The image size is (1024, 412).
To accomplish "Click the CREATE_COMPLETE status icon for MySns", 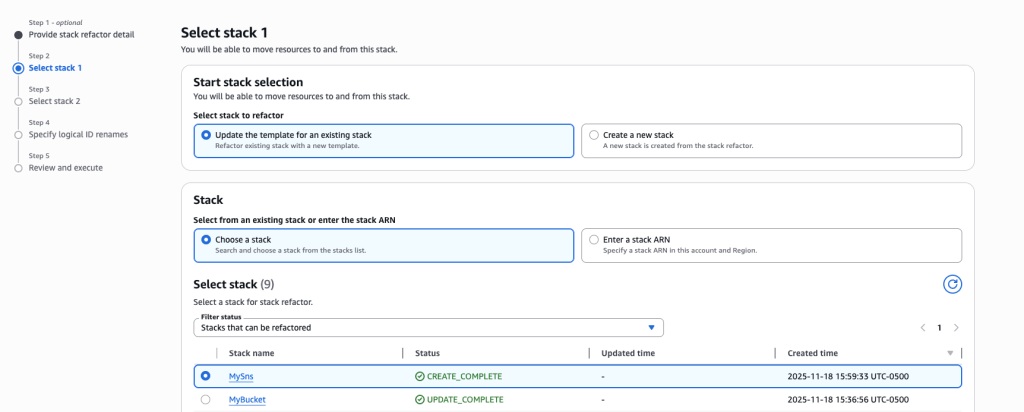I will coord(419,376).
